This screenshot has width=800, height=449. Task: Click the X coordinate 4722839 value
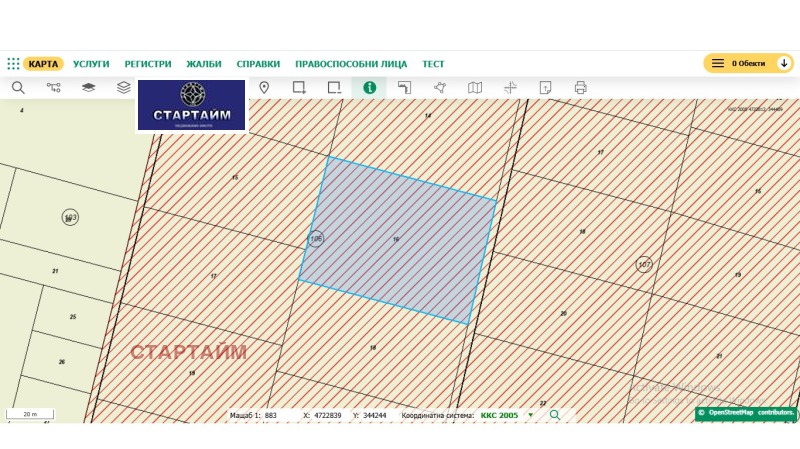tap(328, 415)
